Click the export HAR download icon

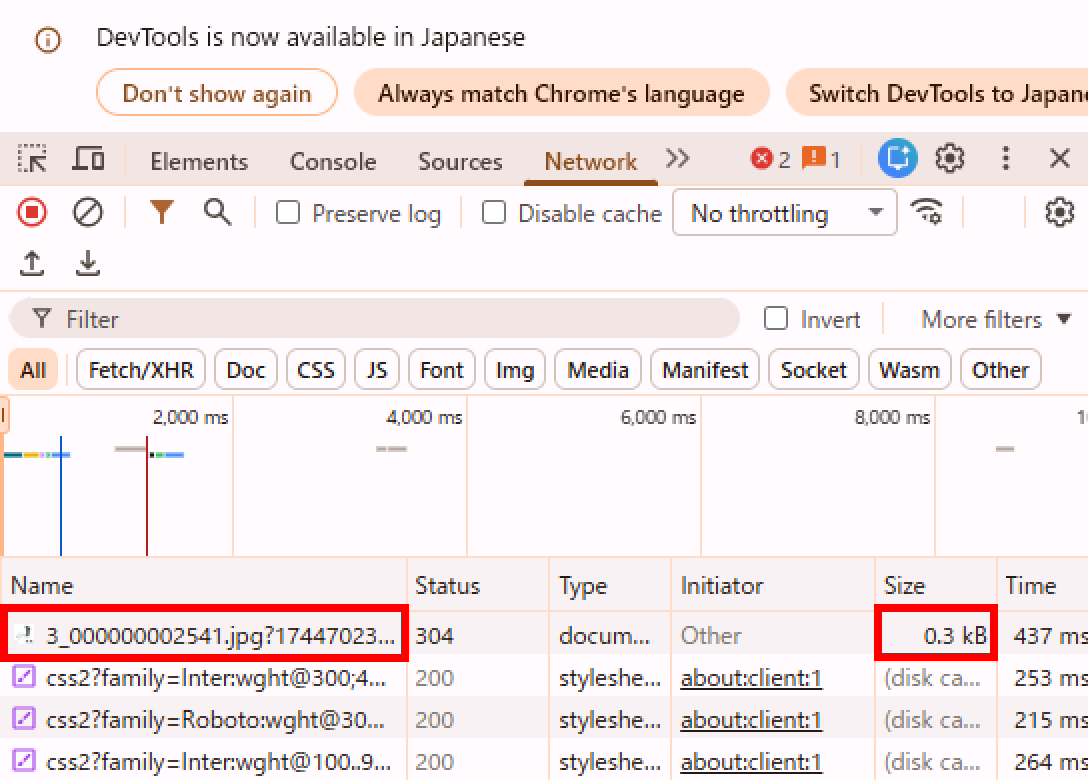tap(88, 264)
